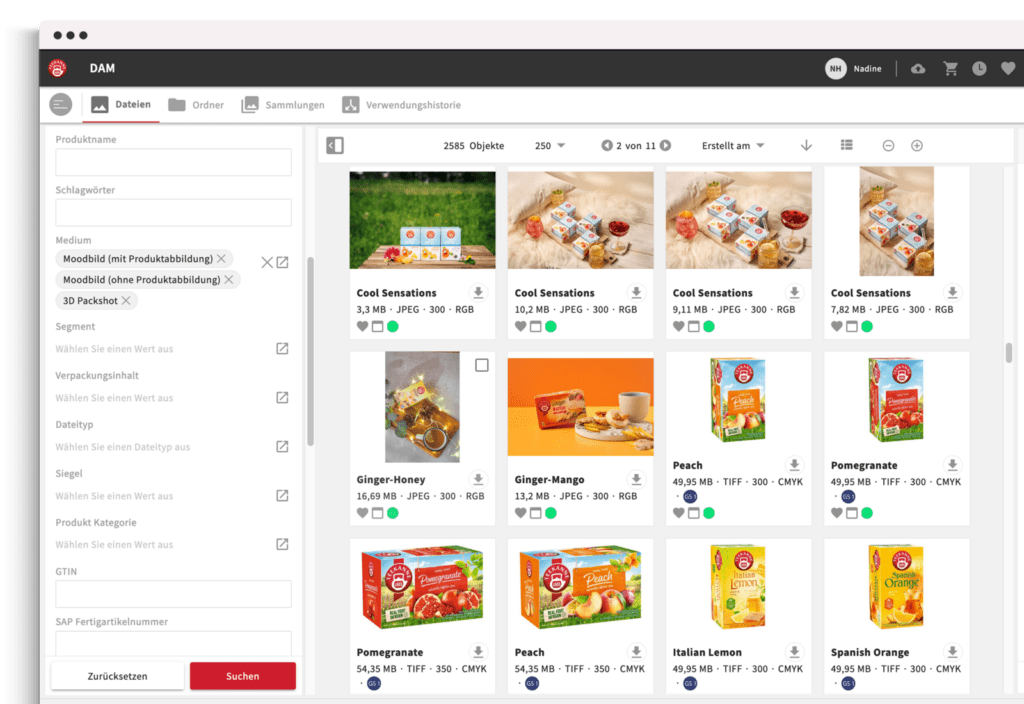Viewport: 1024px width, 704px height.
Task: Tick the checkbox on Ginger-Honey thumbnail
Action: (482, 365)
